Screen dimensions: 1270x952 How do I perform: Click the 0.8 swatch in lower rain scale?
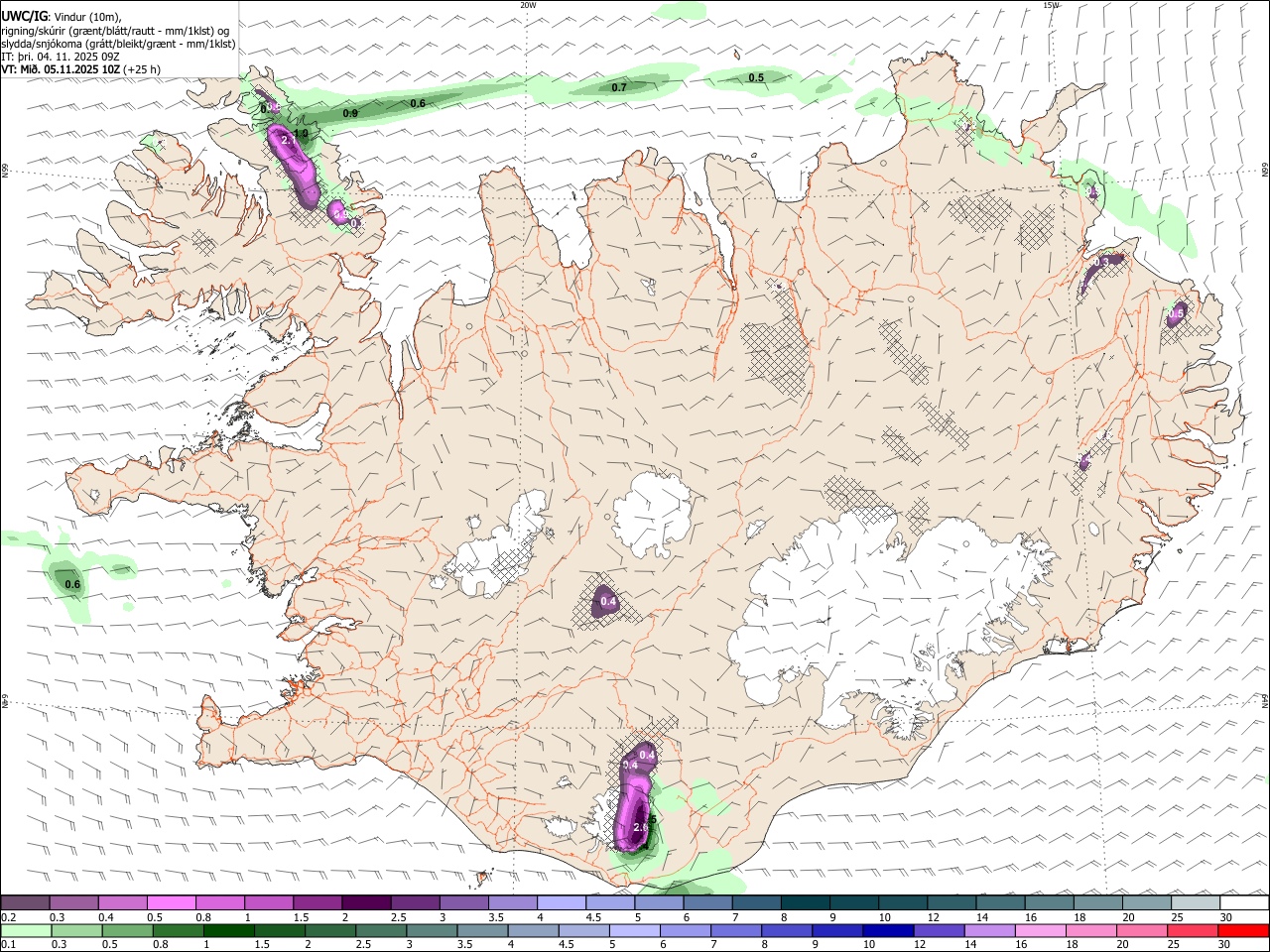181,930
